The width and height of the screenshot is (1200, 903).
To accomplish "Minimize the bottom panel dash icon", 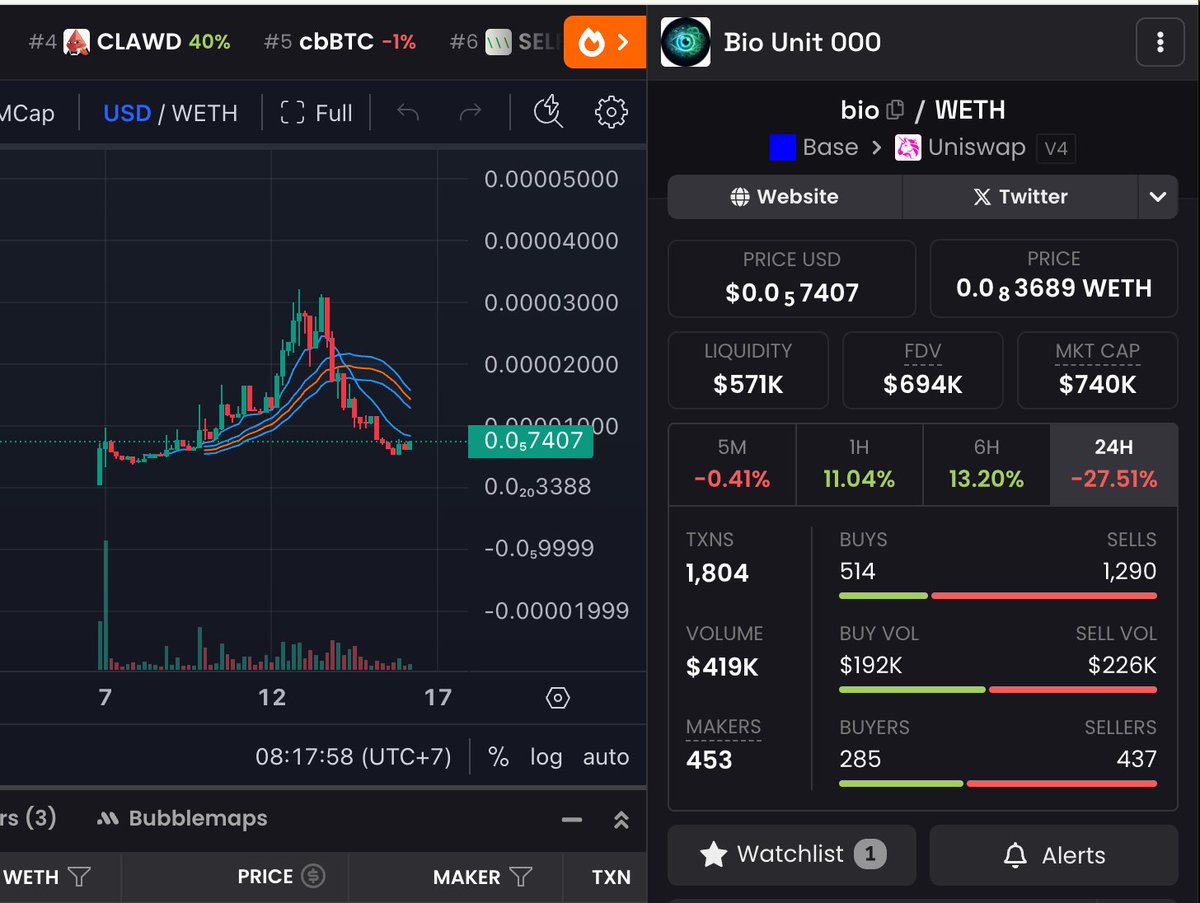I will coord(572,820).
